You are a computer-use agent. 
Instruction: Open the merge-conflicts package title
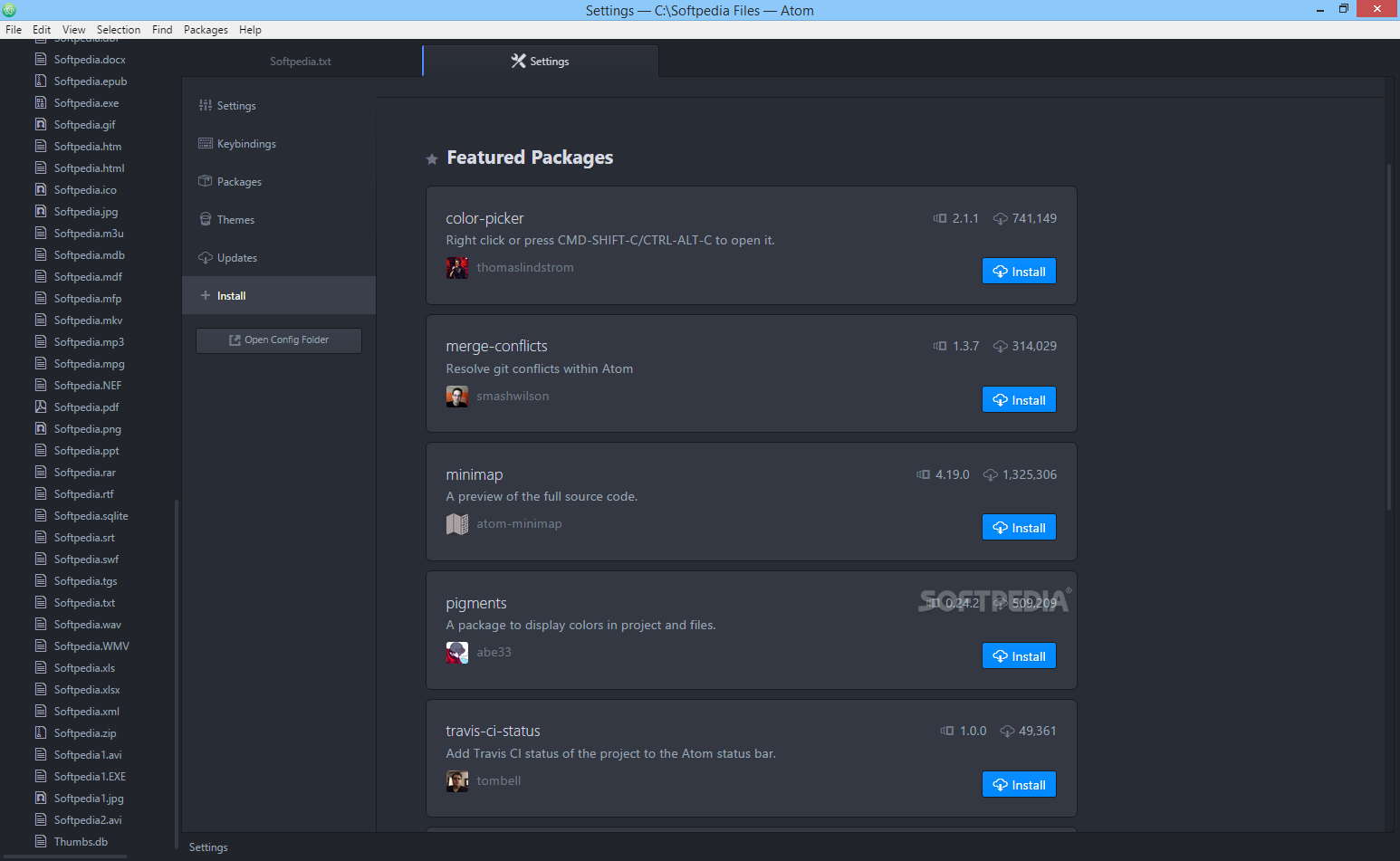click(496, 347)
